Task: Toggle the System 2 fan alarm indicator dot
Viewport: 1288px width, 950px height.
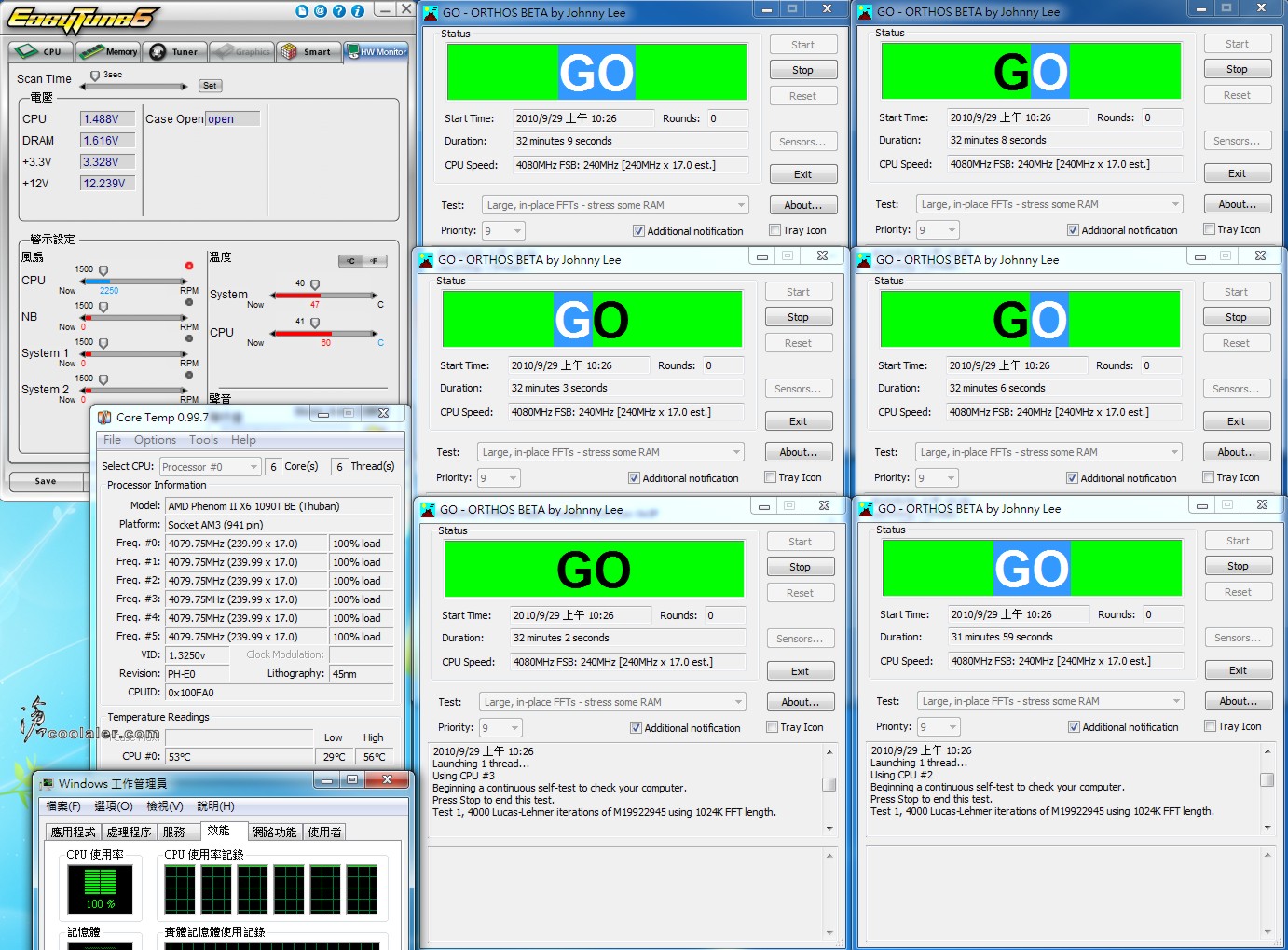Action: coord(189,375)
